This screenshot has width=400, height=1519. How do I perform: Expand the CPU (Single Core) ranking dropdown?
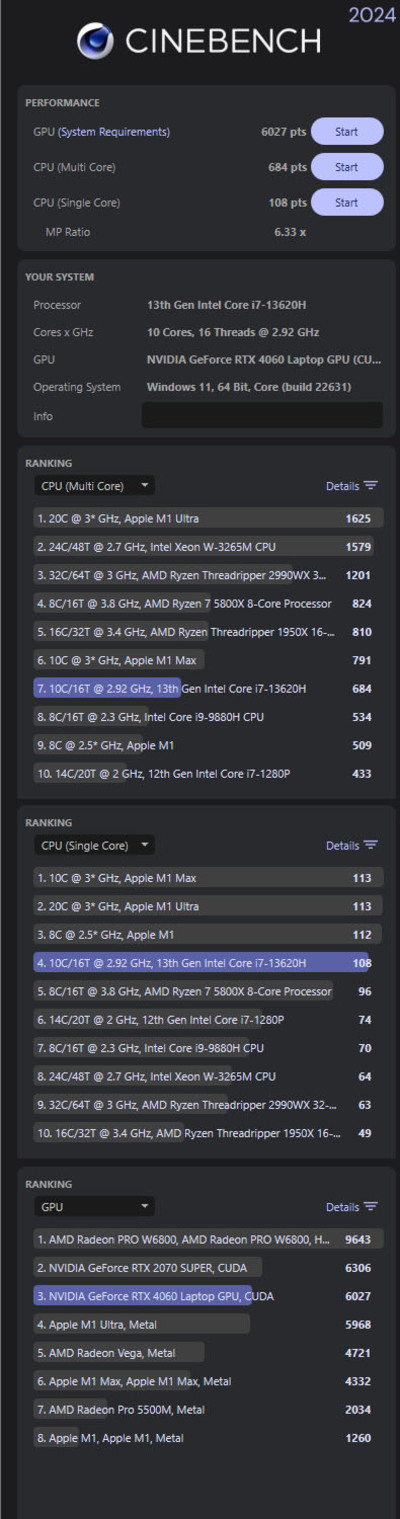pyautogui.click(x=94, y=845)
